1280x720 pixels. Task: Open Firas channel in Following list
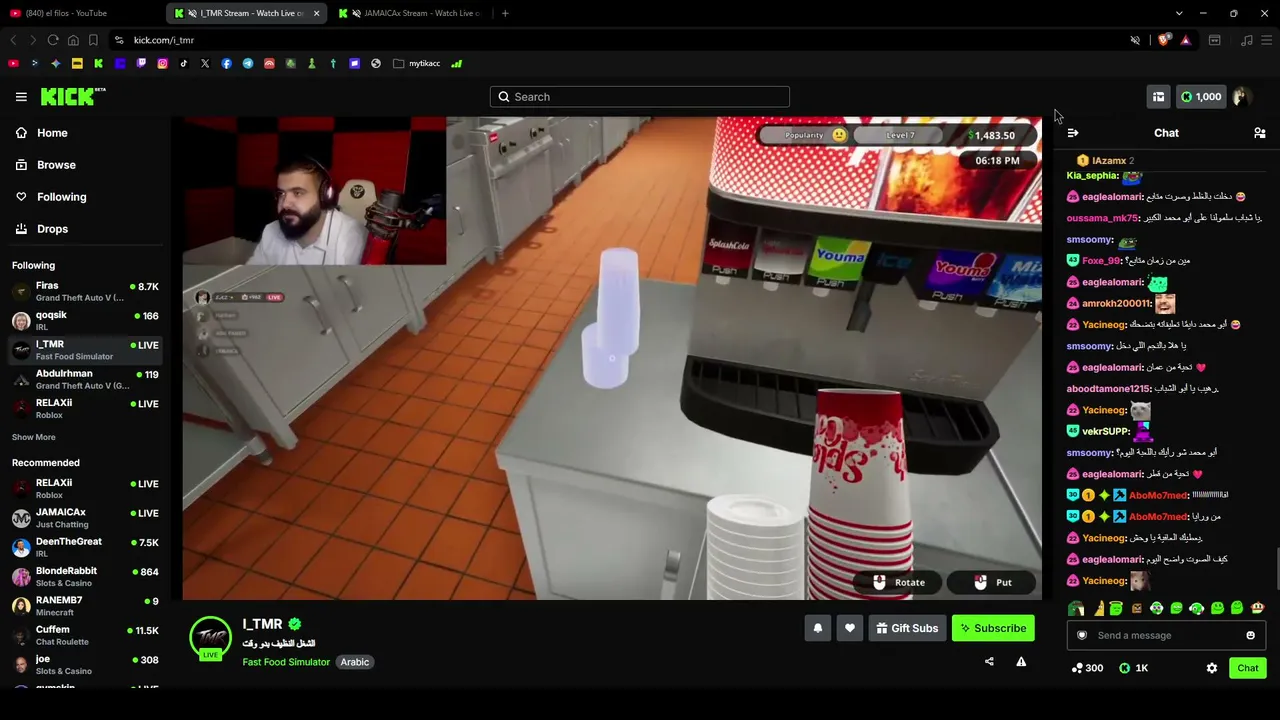pyautogui.click(x=85, y=291)
